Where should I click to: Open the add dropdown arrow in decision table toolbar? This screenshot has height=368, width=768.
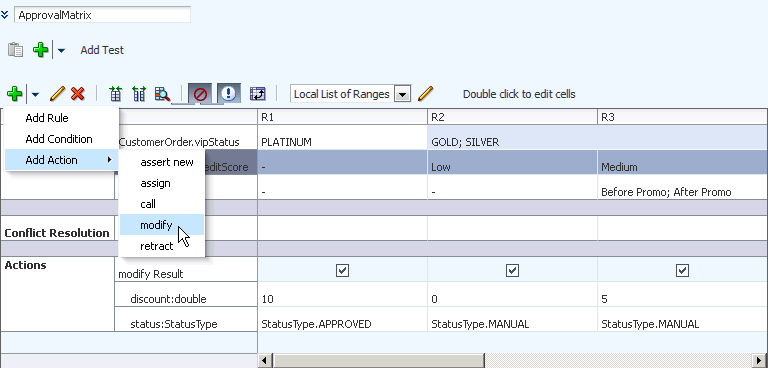35,94
